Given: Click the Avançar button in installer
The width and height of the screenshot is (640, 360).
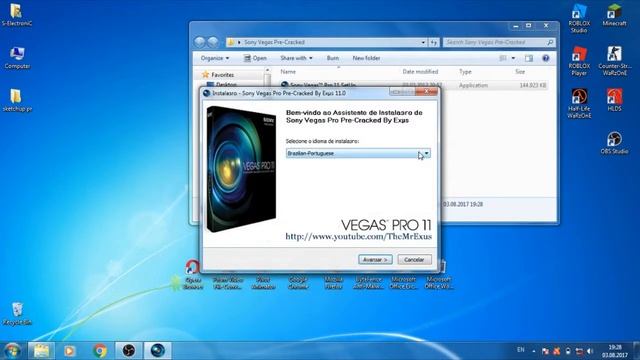Looking at the screenshot, I should point(375,260).
